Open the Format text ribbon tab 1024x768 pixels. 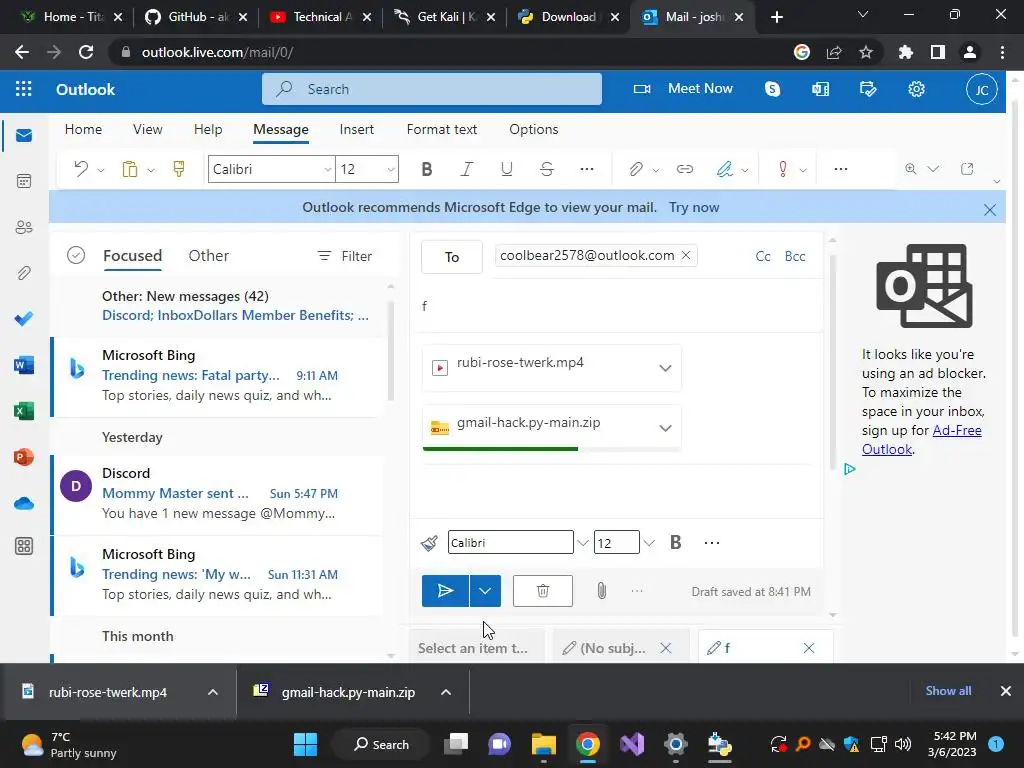click(x=441, y=129)
